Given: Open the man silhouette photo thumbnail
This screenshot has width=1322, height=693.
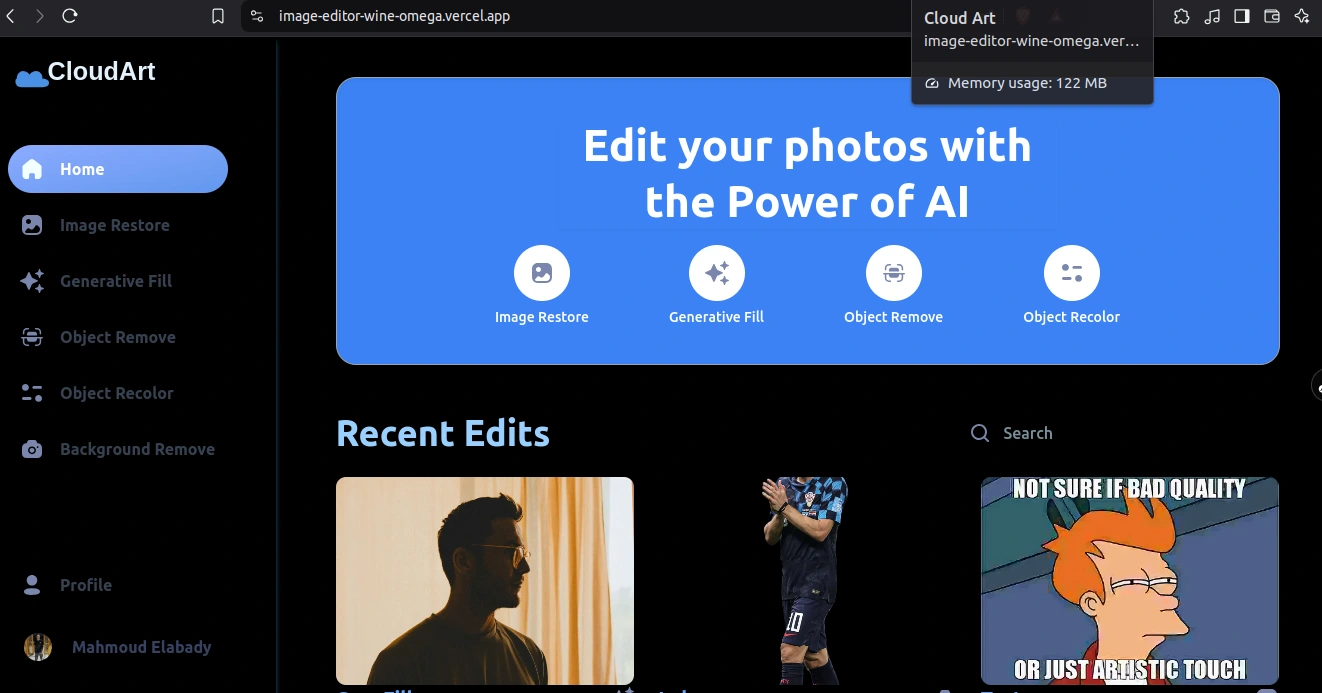Looking at the screenshot, I should click(x=485, y=580).
